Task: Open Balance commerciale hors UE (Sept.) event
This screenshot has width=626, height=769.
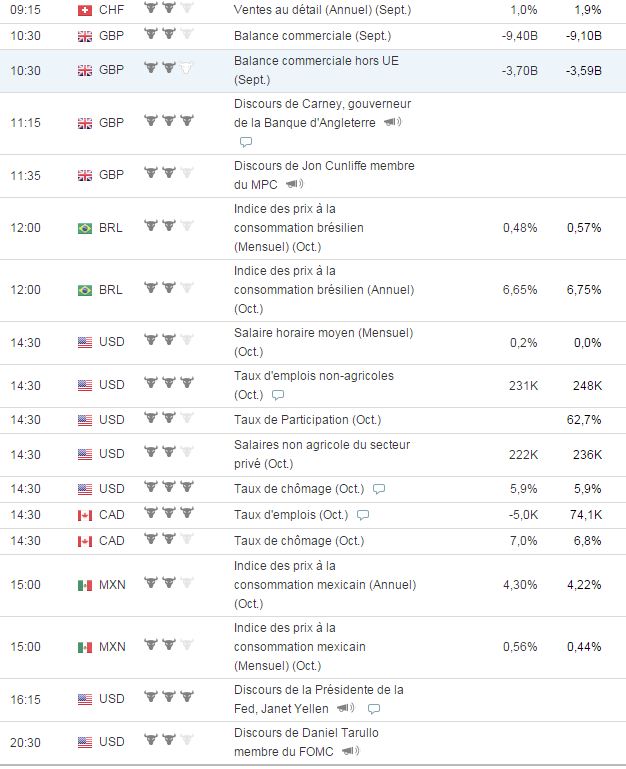Action: [316, 70]
